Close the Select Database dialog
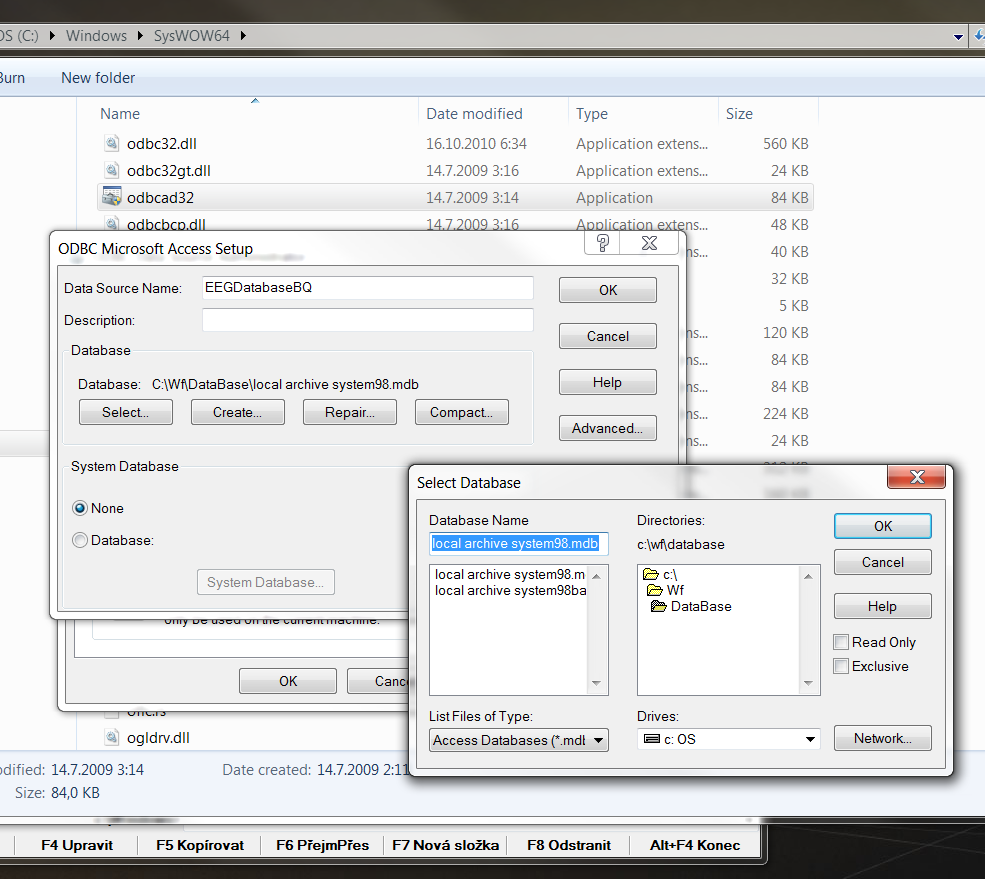Viewport: 985px width, 879px height. pyautogui.click(x=917, y=477)
